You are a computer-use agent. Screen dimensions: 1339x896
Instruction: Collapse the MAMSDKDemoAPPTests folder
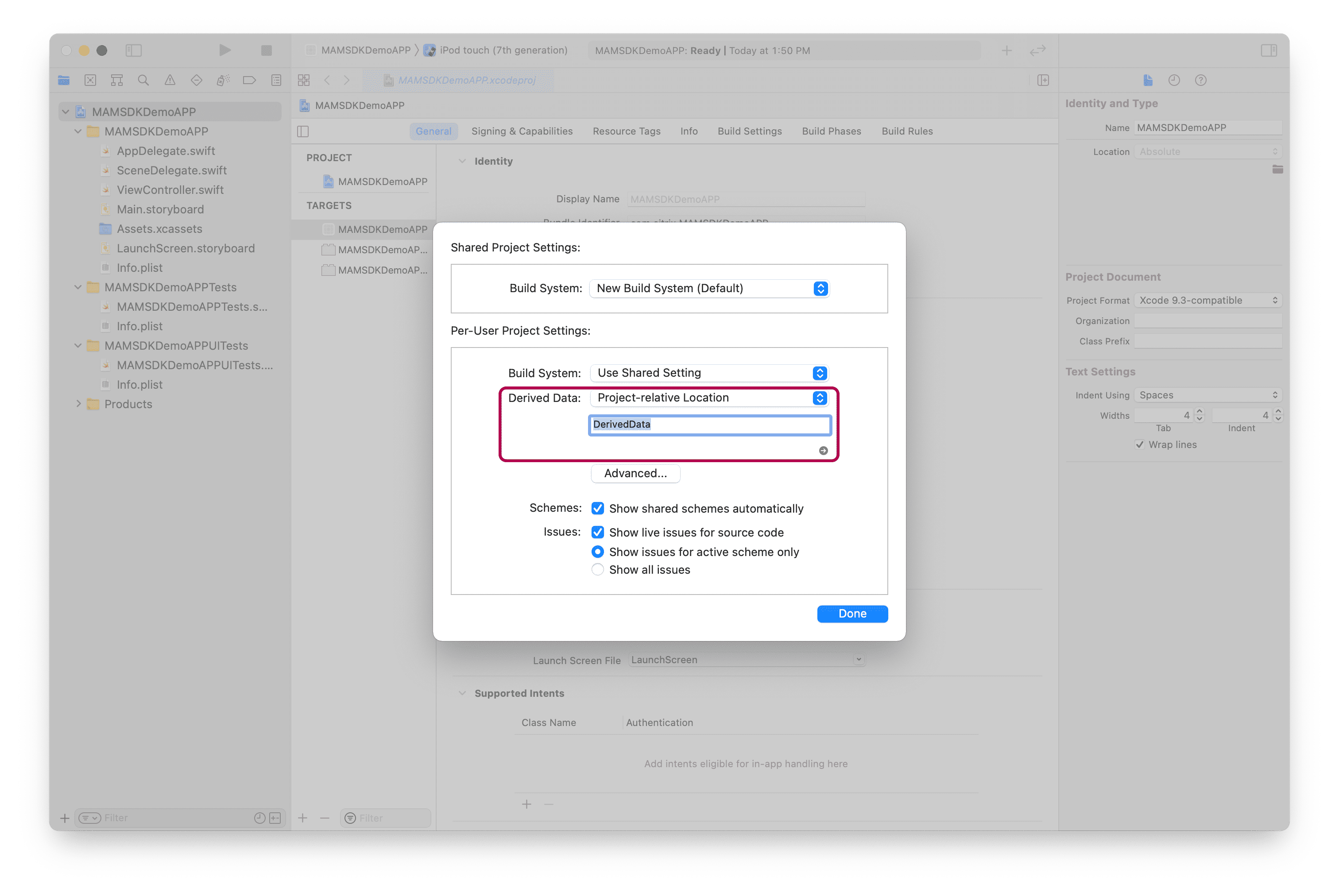(78, 287)
